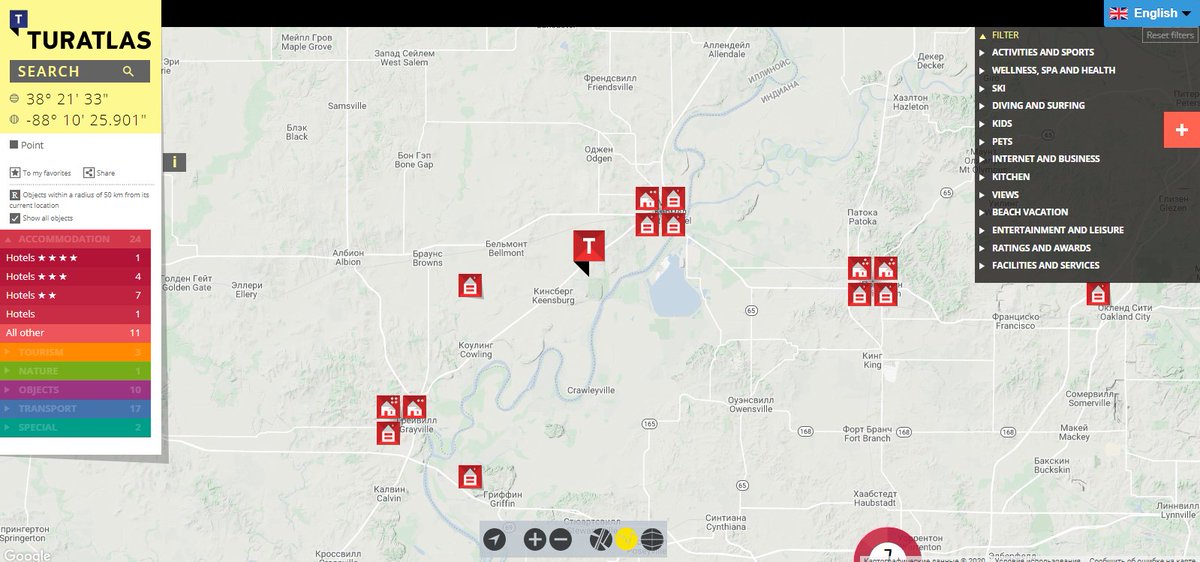This screenshot has width=1200, height=562.
Task: Click the search magnifier icon
Action: (x=128, y=71)
